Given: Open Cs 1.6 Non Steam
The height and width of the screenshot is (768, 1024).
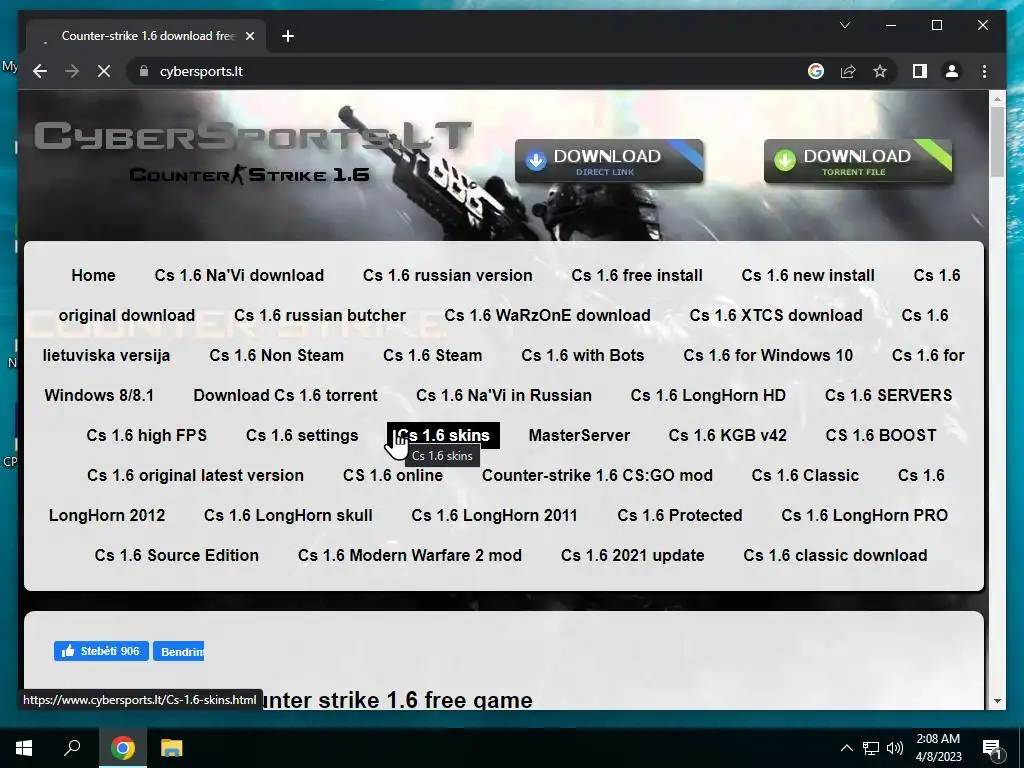Looking at the screenshot, I should (x=276, y=355).
